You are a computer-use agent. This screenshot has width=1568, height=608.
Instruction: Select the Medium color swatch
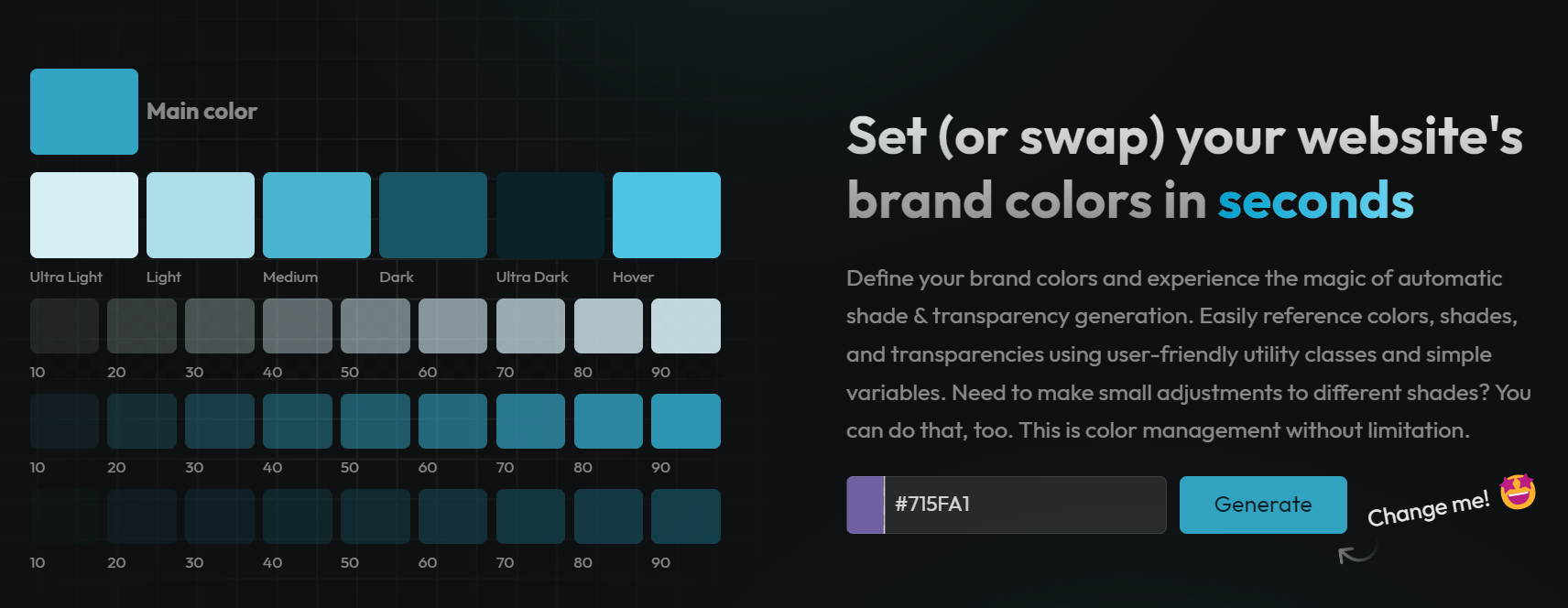pos(317,215)
